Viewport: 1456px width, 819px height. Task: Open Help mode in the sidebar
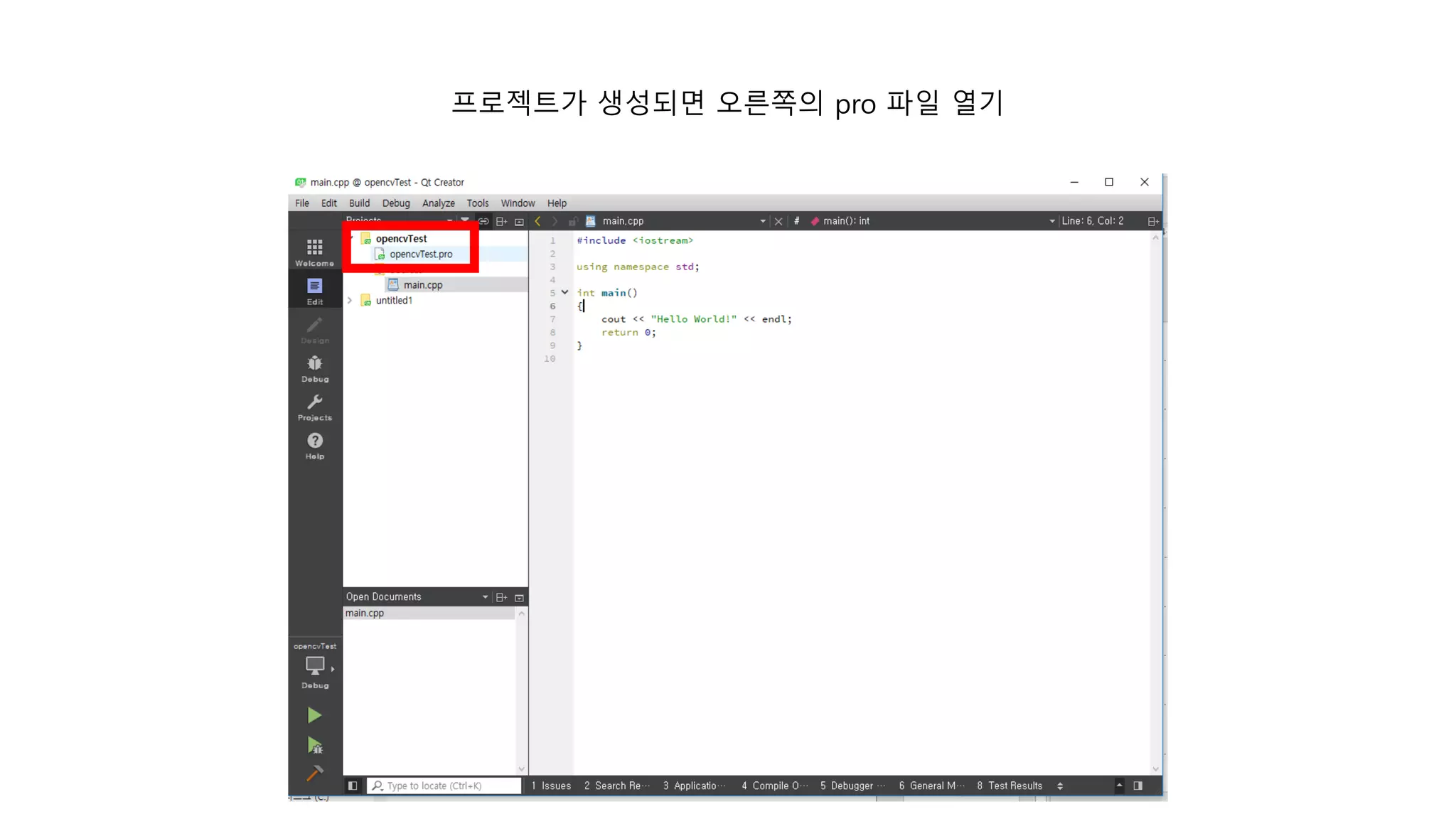[x=314, y=446]
